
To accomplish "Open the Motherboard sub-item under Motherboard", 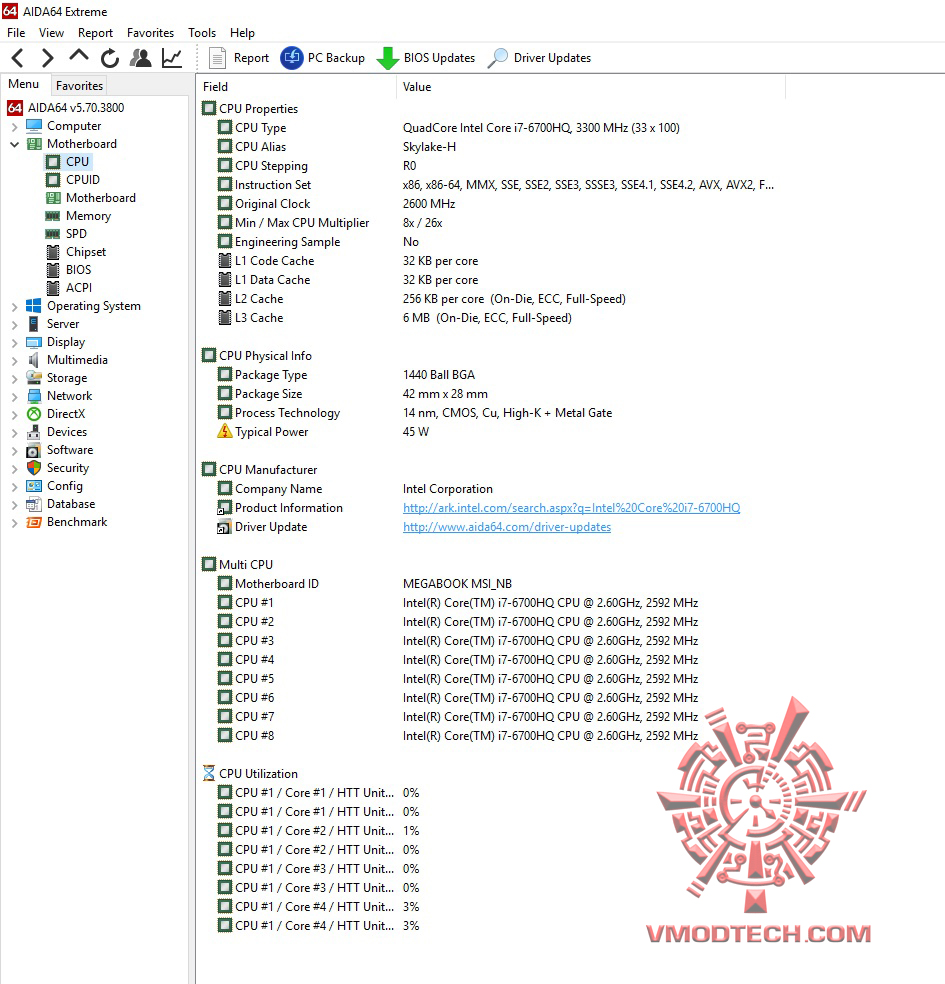I will click(90, 198).
